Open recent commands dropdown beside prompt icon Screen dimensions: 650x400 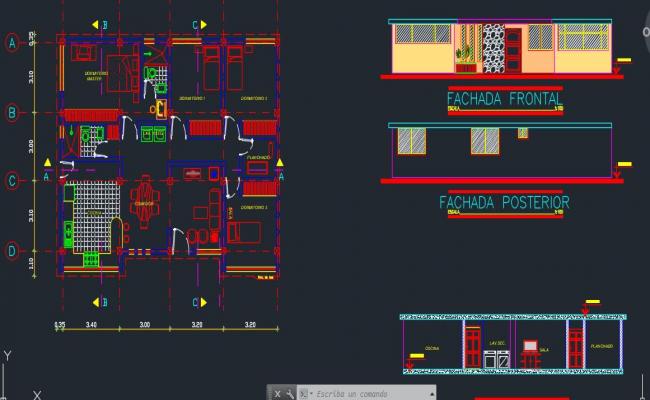[x=304, y=393]
